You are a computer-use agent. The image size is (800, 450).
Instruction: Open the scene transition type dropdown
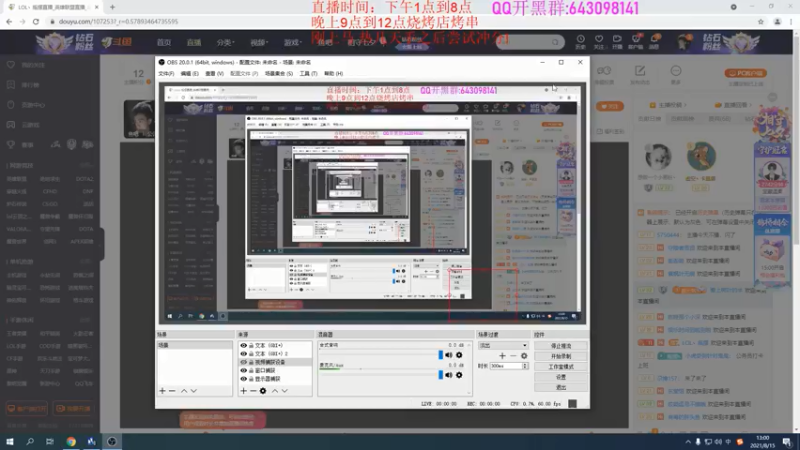503,345
